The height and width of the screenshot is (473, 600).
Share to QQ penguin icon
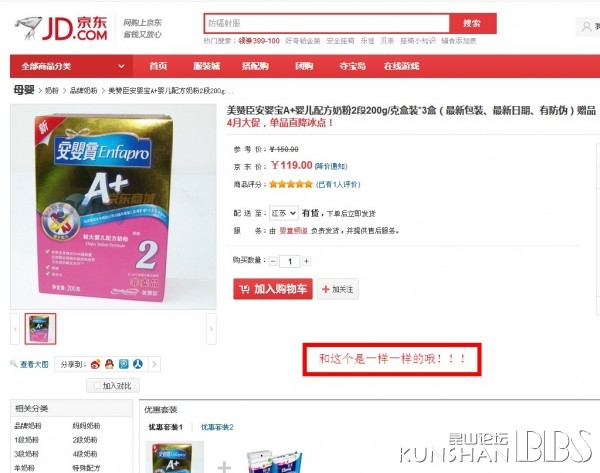point(109,364)
